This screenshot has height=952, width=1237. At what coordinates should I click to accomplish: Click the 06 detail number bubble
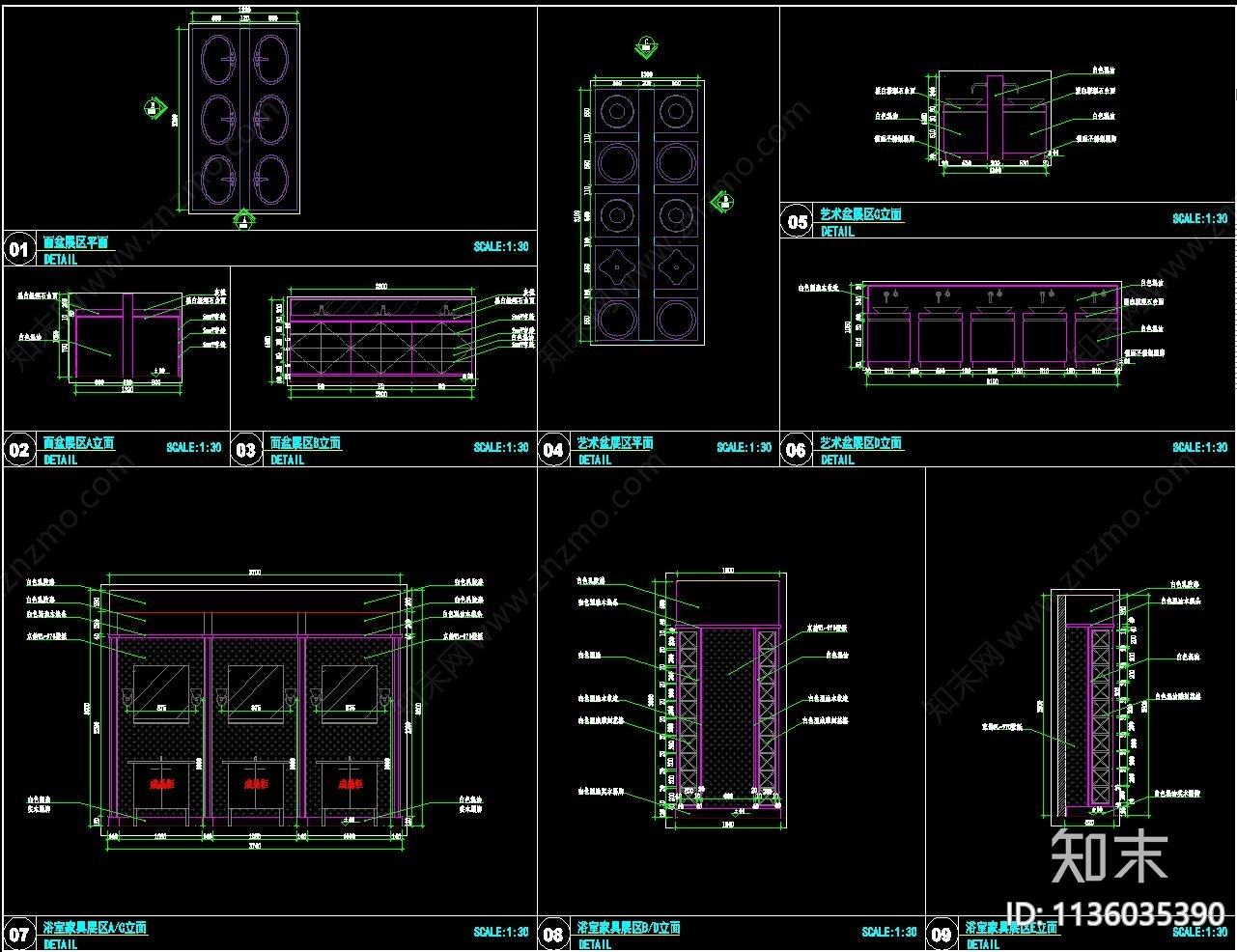tap(796, 450)
